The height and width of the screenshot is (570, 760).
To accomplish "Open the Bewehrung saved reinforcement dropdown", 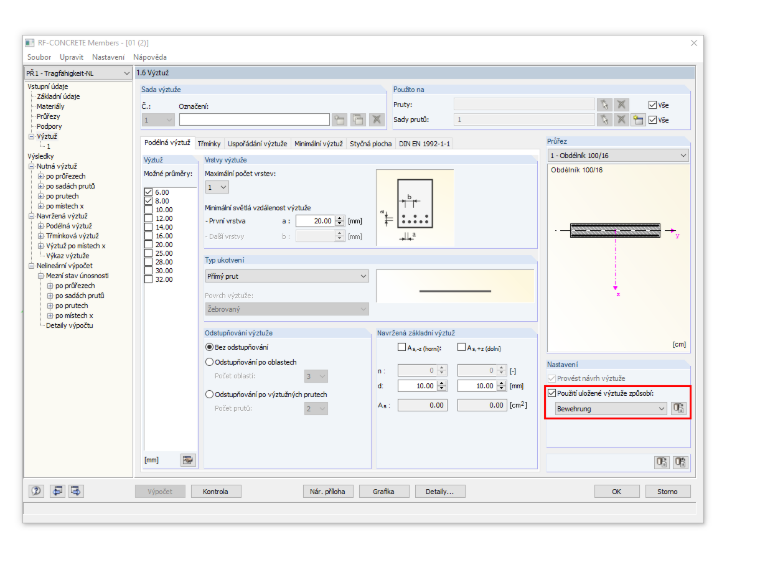I will [611, 409].
